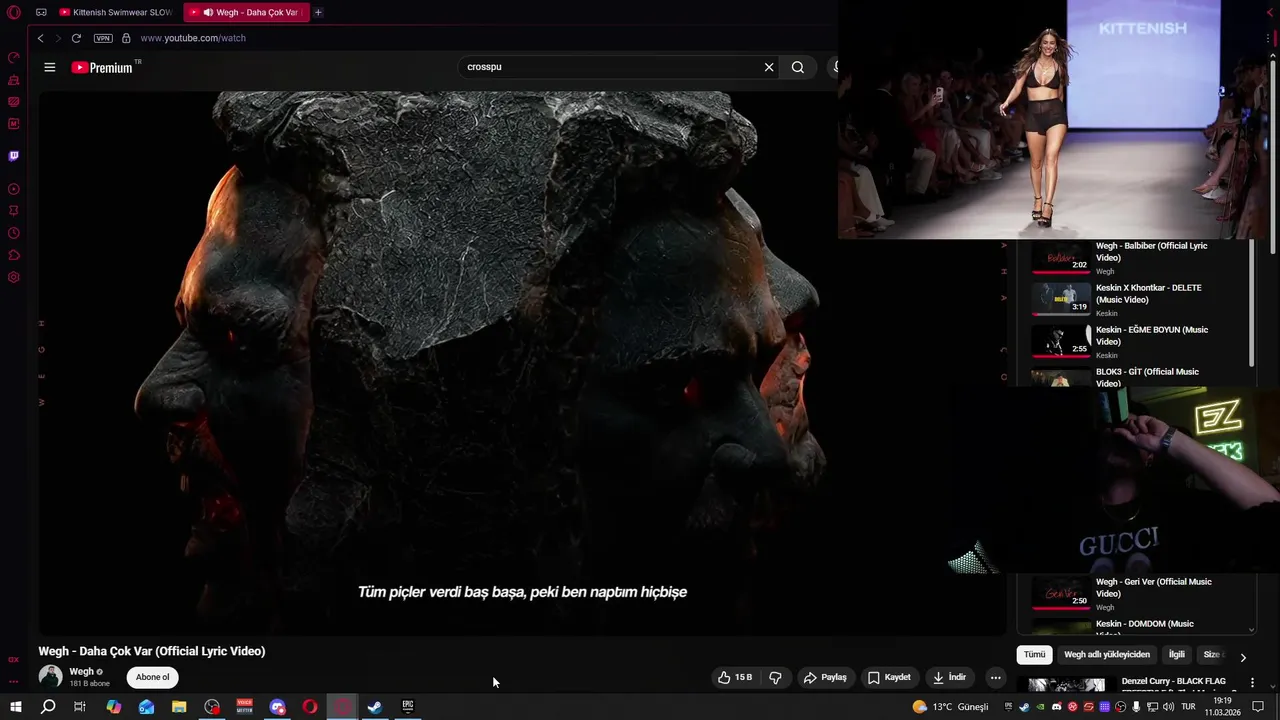Like the video with 15 B thumbs-up

click(x=735, y=677)
